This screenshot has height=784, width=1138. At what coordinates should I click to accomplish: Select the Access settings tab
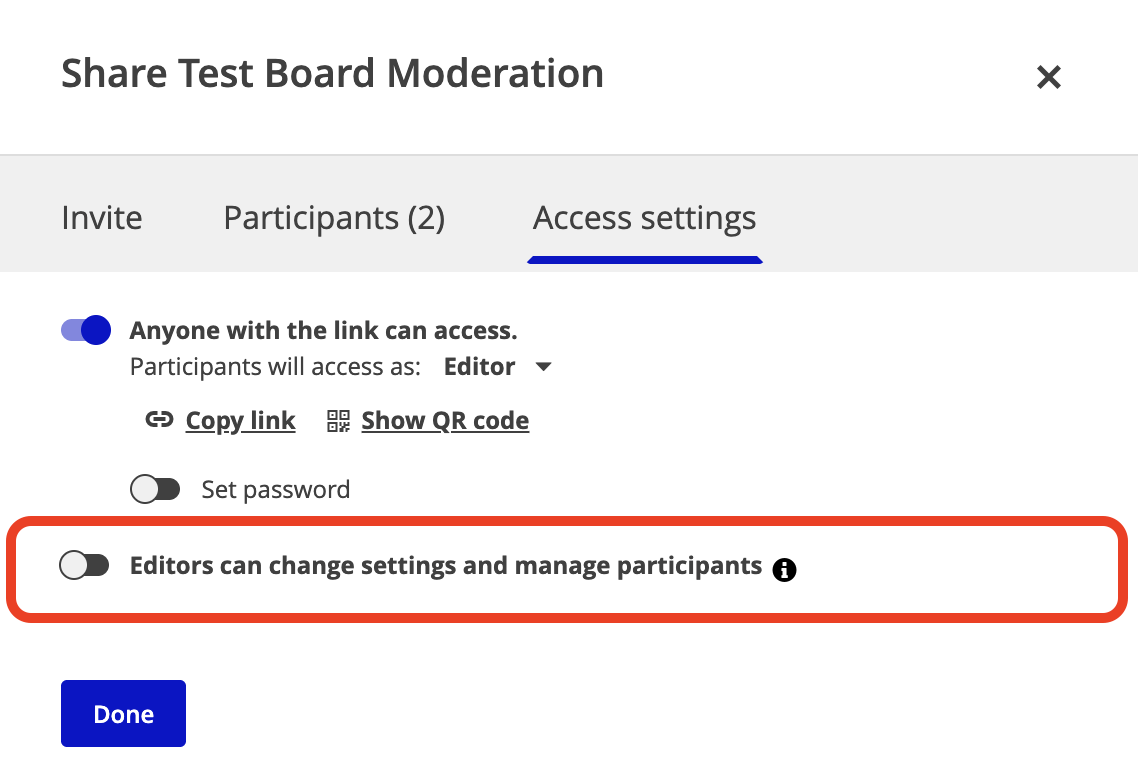click(x=644, y=218)
